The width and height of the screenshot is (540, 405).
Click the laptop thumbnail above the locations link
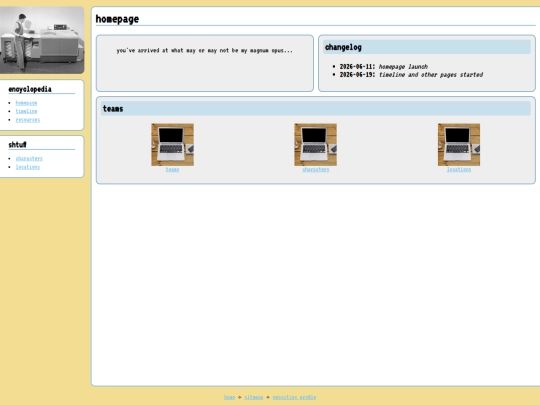click(459, 145)
